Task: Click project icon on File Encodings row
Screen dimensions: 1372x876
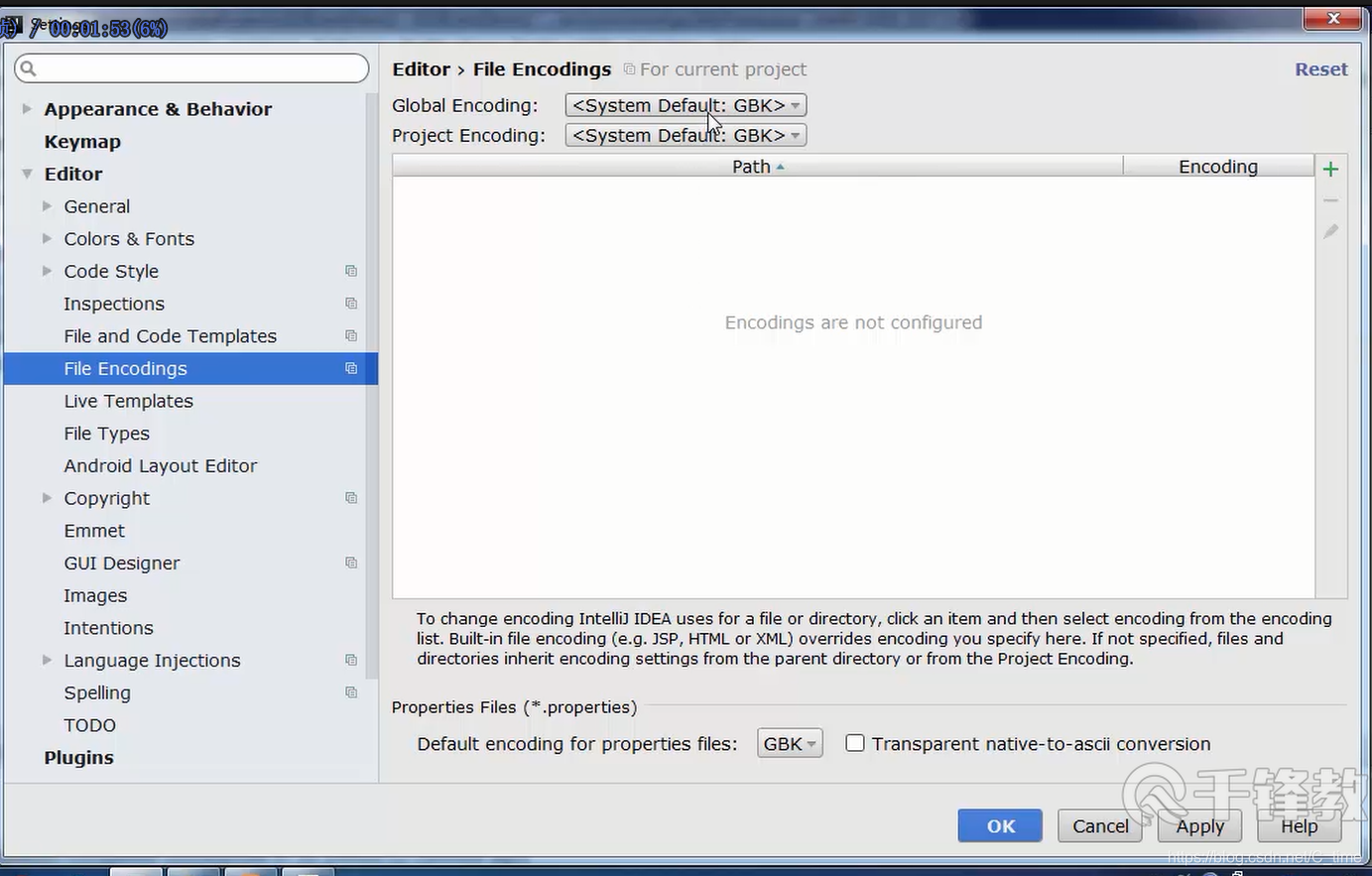Action: pyautogui.click(x=351, y=368)
